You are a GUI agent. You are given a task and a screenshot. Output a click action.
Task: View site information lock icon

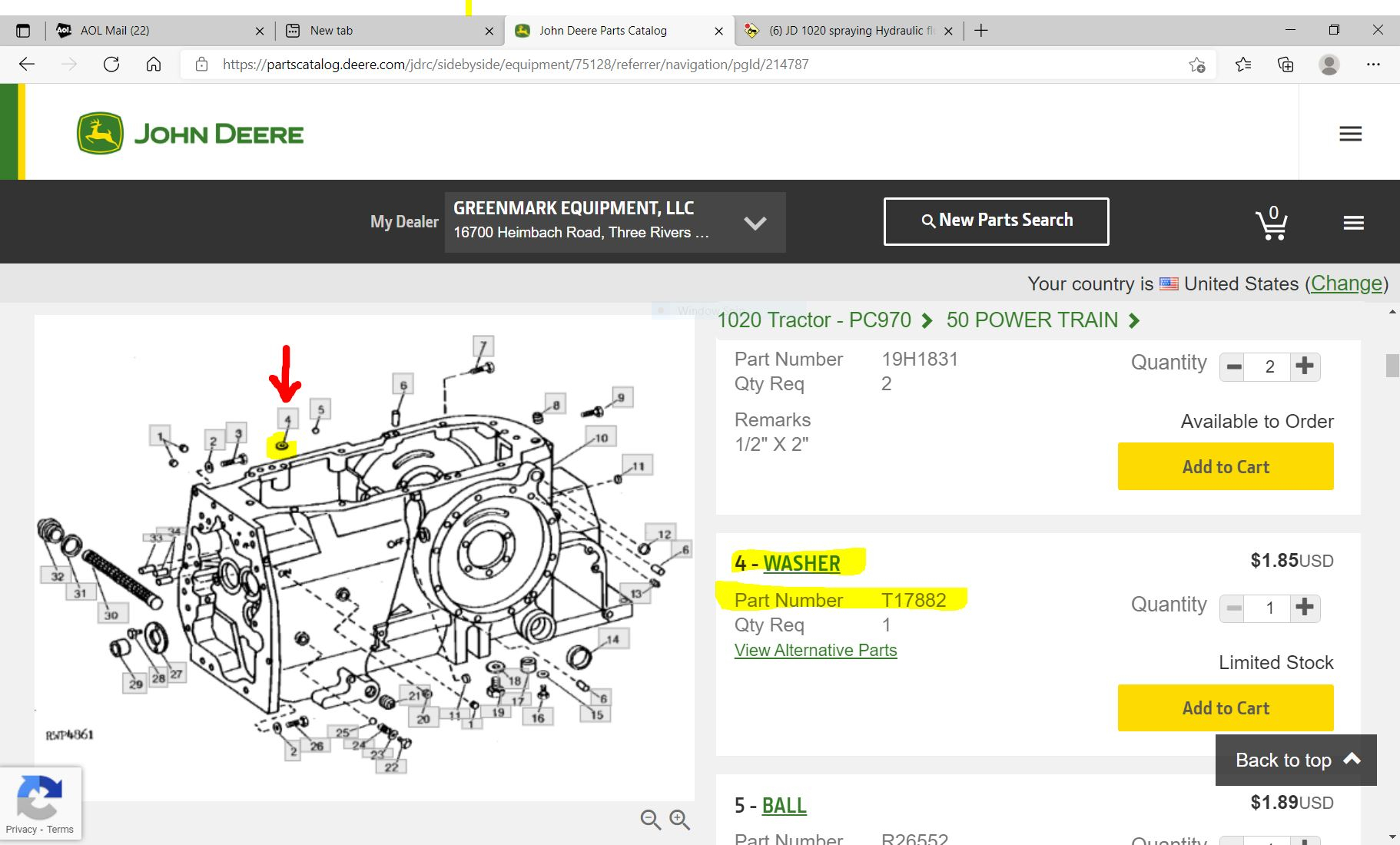point(201,65)
